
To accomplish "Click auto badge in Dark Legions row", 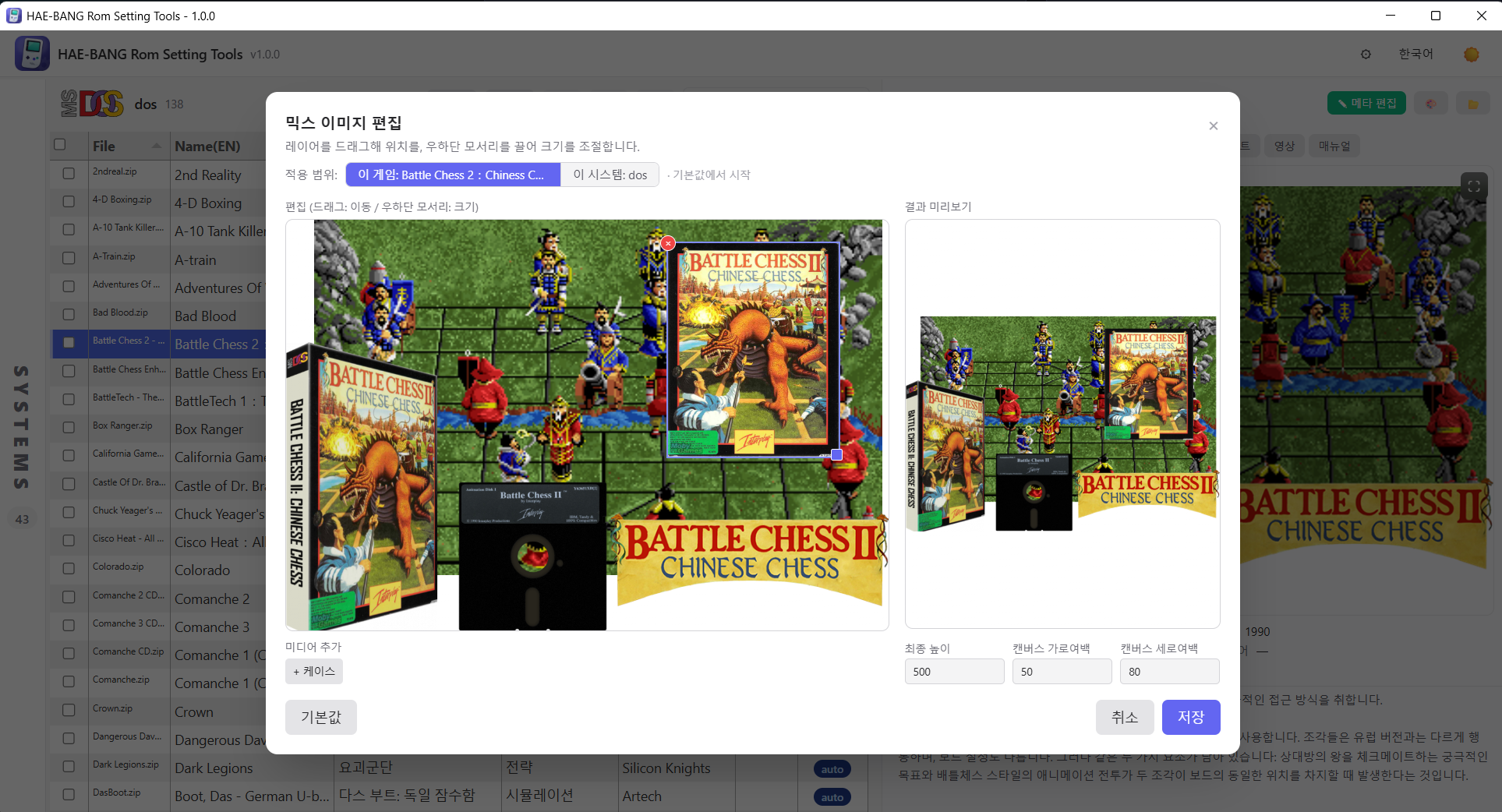I will coord(832,769).
